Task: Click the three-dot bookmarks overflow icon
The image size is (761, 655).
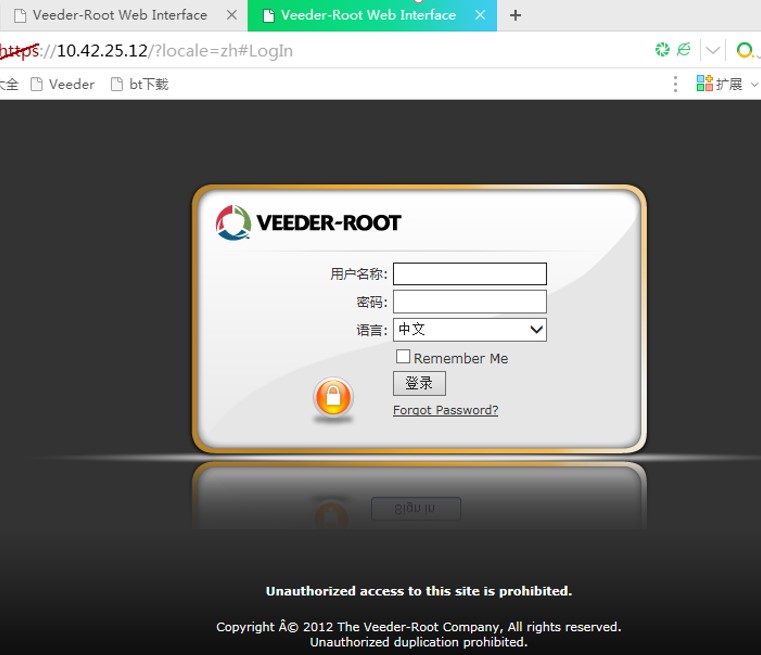Action: (676, 84)
